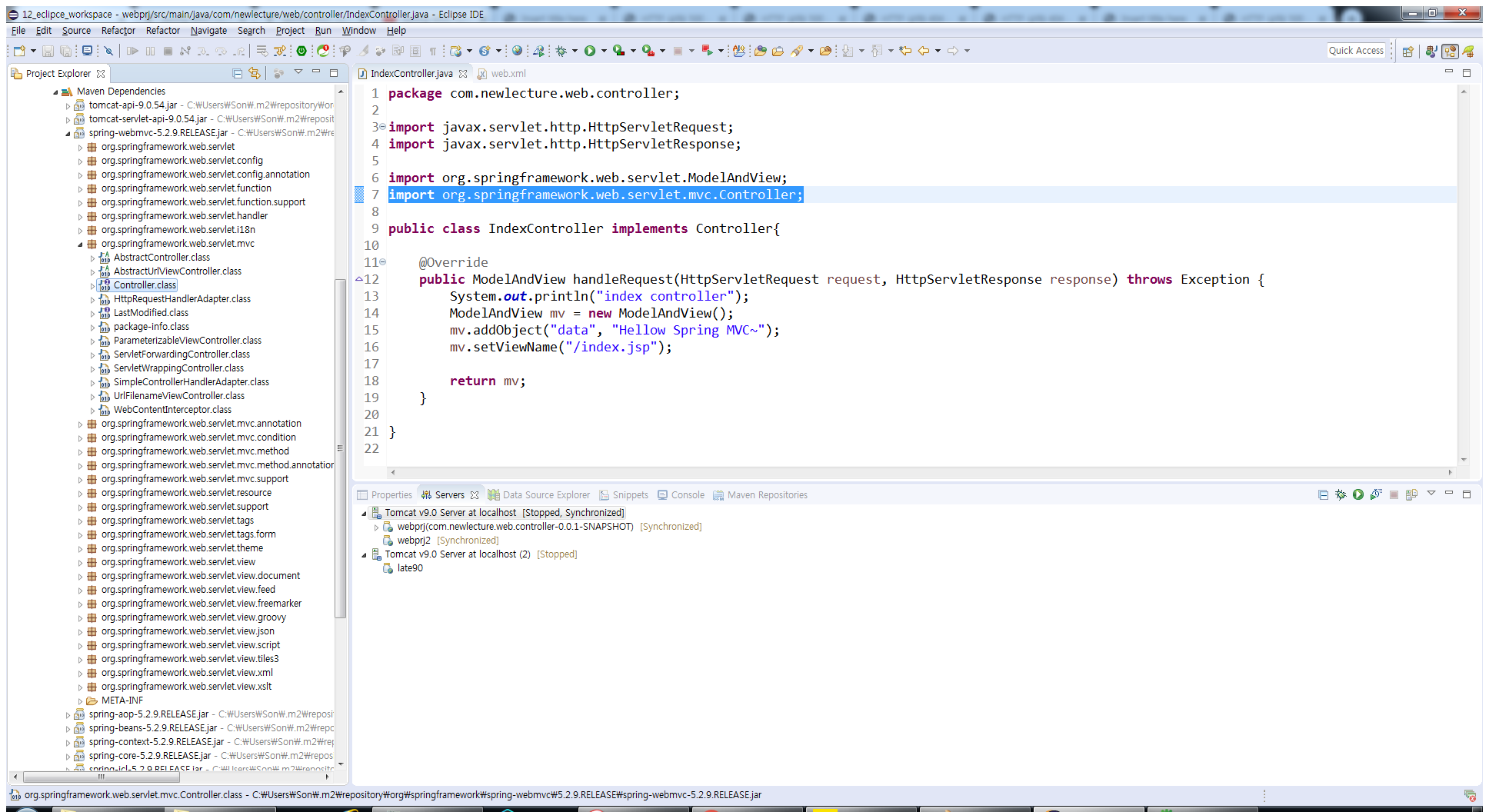Switch to the Console tab
The image size is (1489, 812).
click(681, 495)
